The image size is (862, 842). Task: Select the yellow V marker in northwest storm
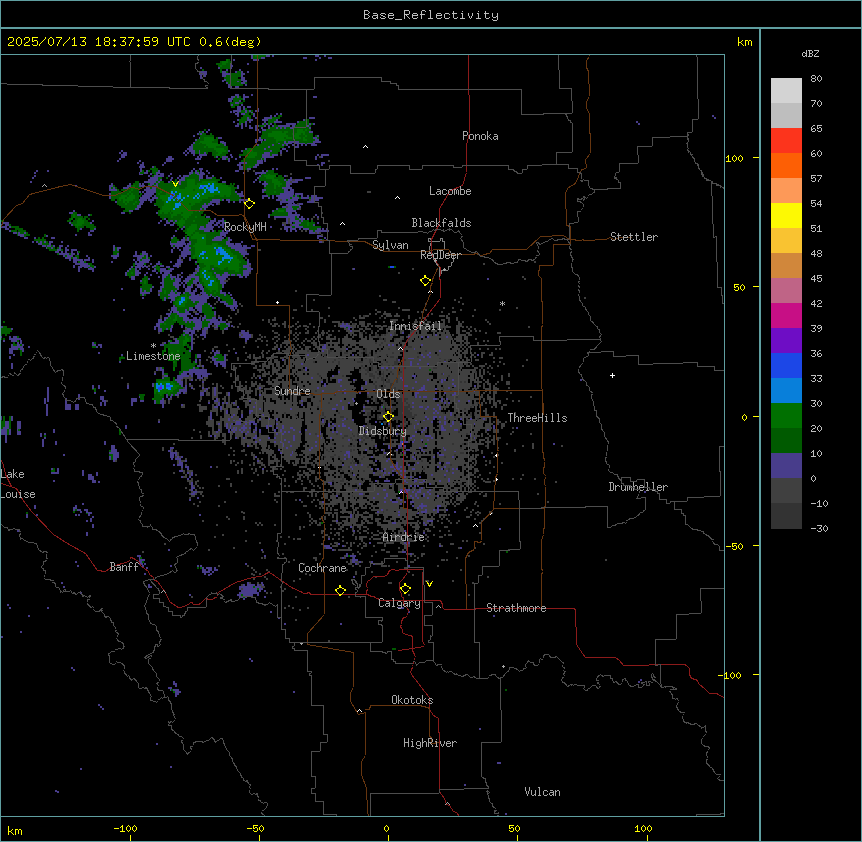[175, 184]
